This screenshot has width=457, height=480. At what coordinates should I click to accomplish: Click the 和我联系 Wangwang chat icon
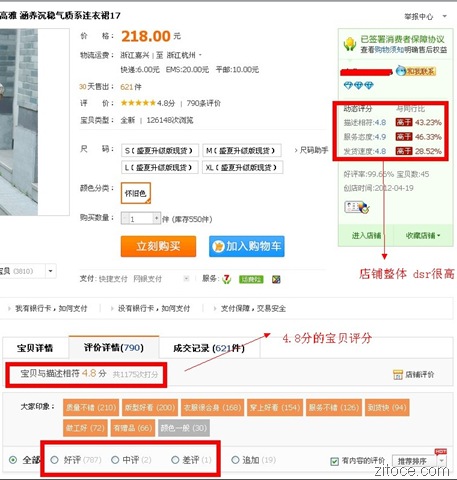(416, 71)
